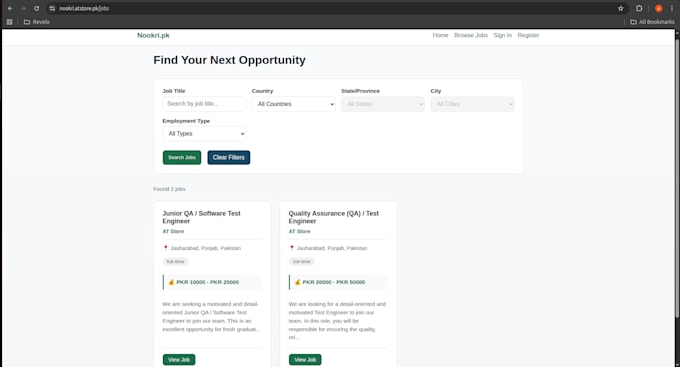Open Home in navigation
The image size is (680, 367).
[440, 35]
